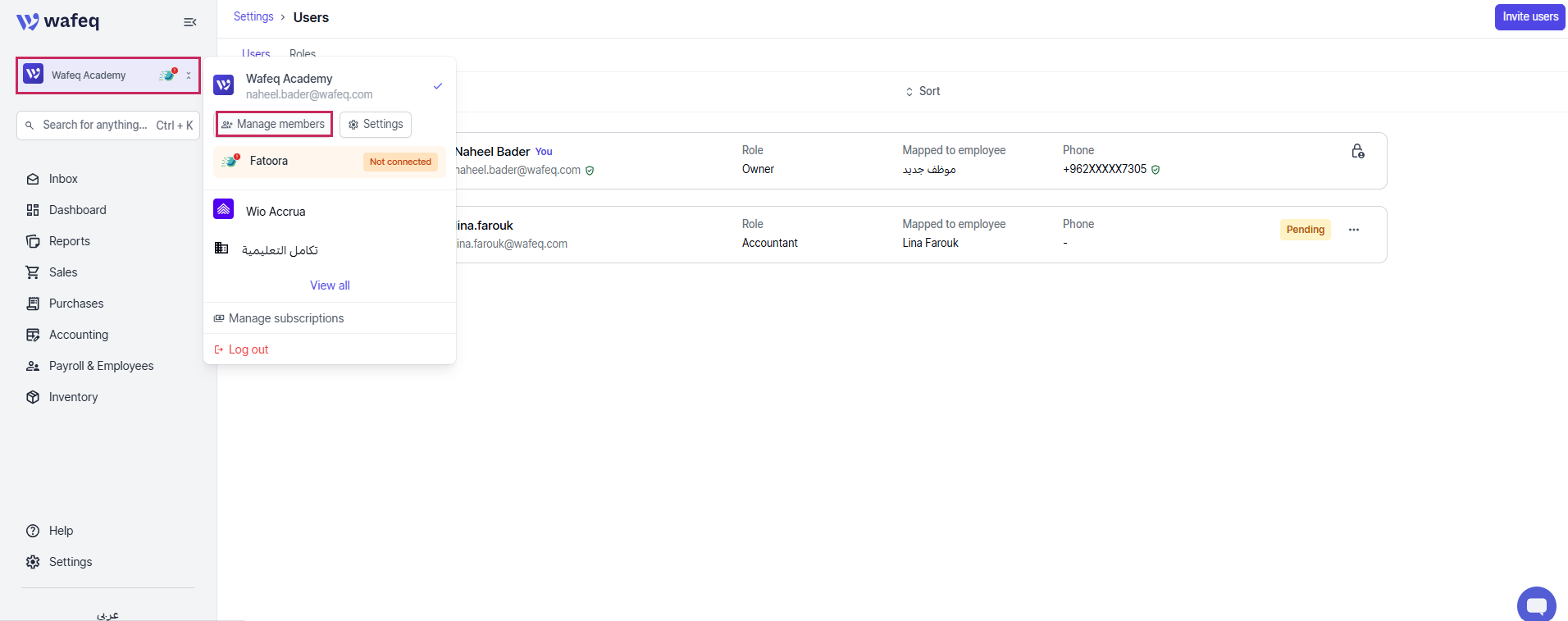The image size is (1568, 621).
Task: Click View all organizations link
Action: pyautogui.click(x=330, y=285)
